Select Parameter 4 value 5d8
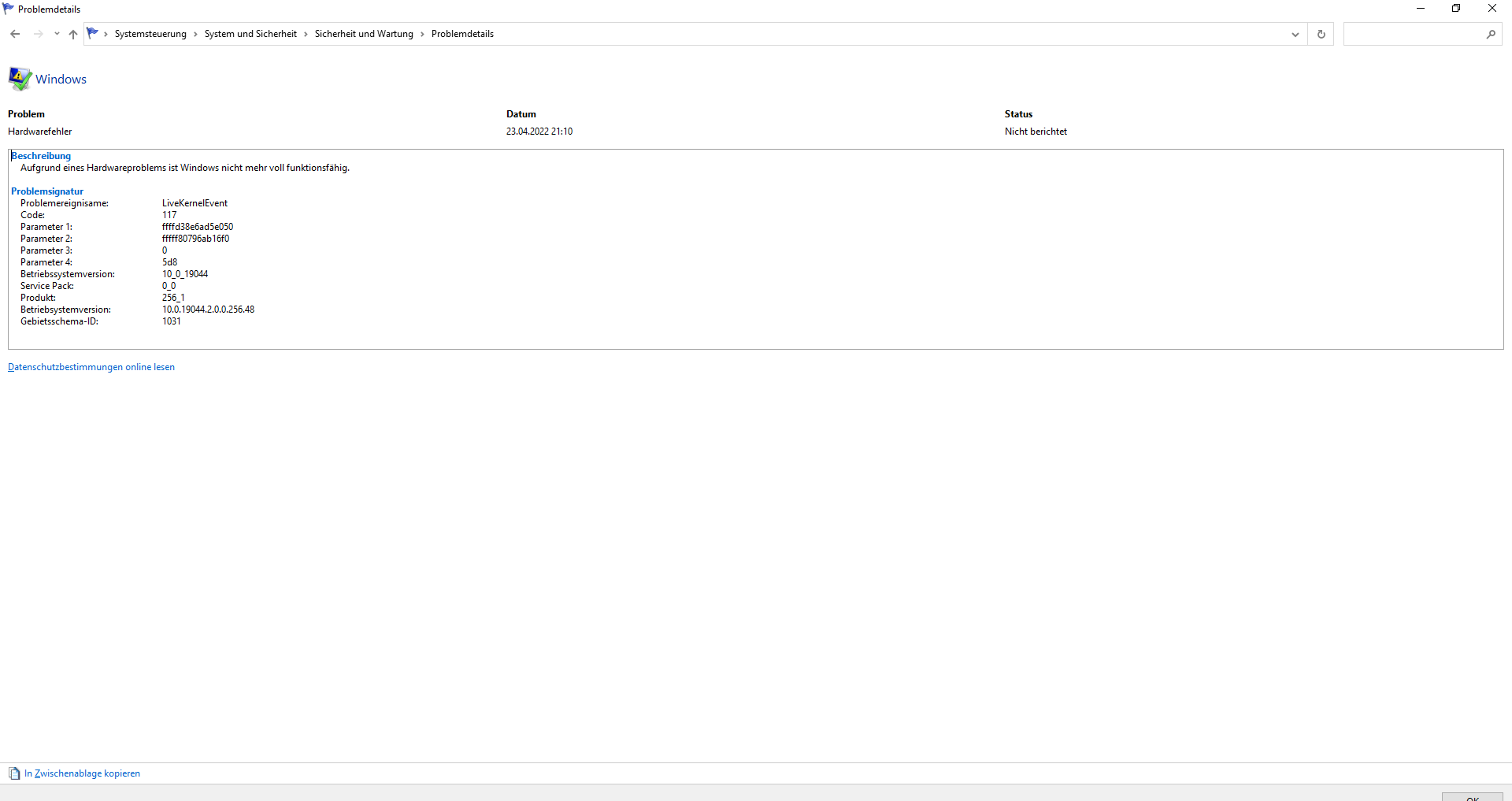This screenshot has width=1512, height=801. tap(169, 262)
